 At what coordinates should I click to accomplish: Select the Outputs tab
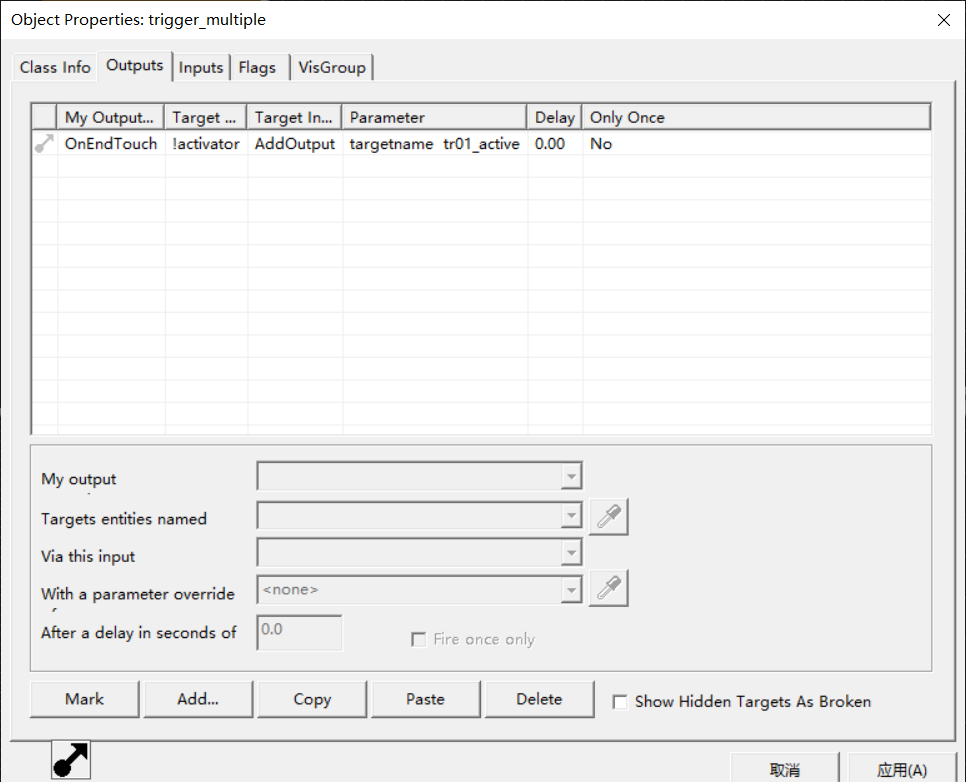coord(134,65)
